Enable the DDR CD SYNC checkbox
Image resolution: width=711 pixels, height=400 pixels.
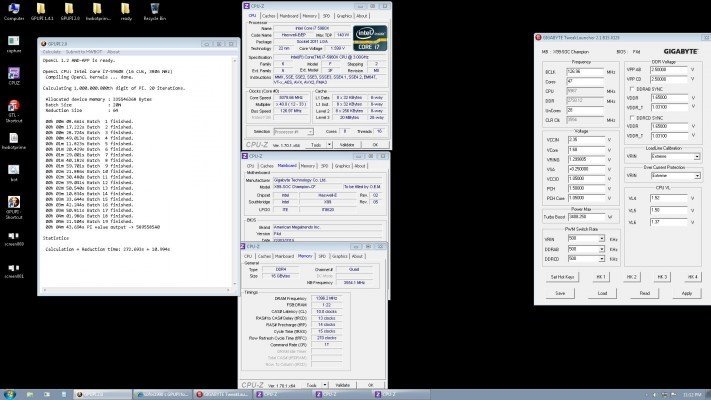pyautogui.click(x=632, y=118)
